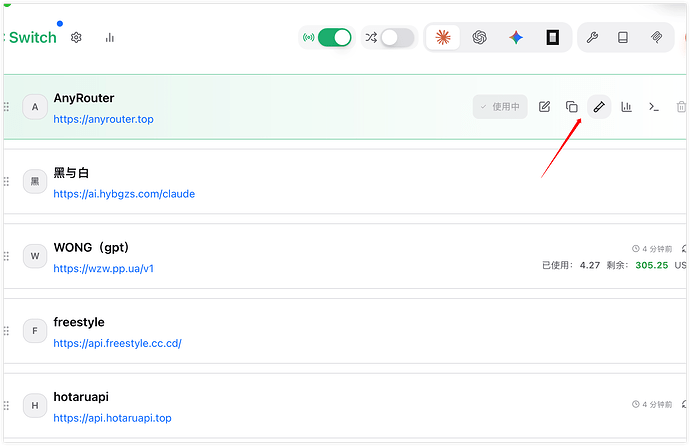Select the Claude starburst app tab
Screen dimensions: 690x446
click(x=443, y=37)
